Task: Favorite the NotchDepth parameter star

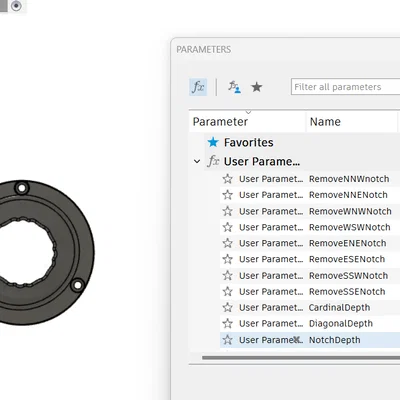Action: coord(228,340)
